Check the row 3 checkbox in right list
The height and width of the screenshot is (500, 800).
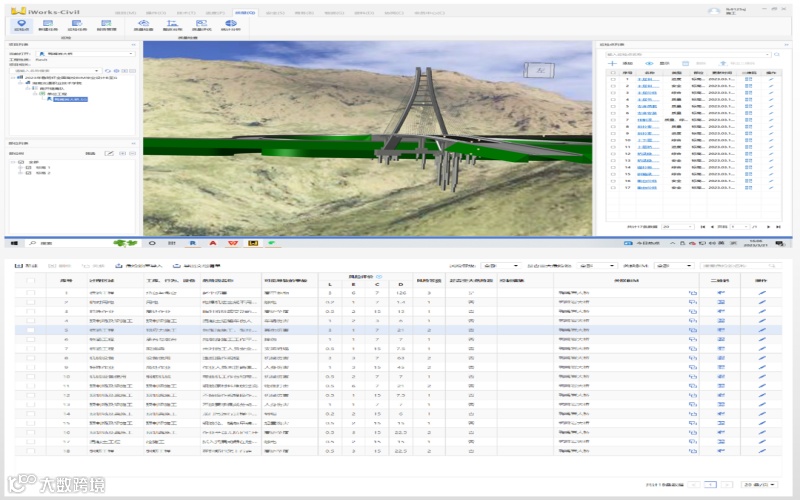pyautogui.click(x=612, y=93)
